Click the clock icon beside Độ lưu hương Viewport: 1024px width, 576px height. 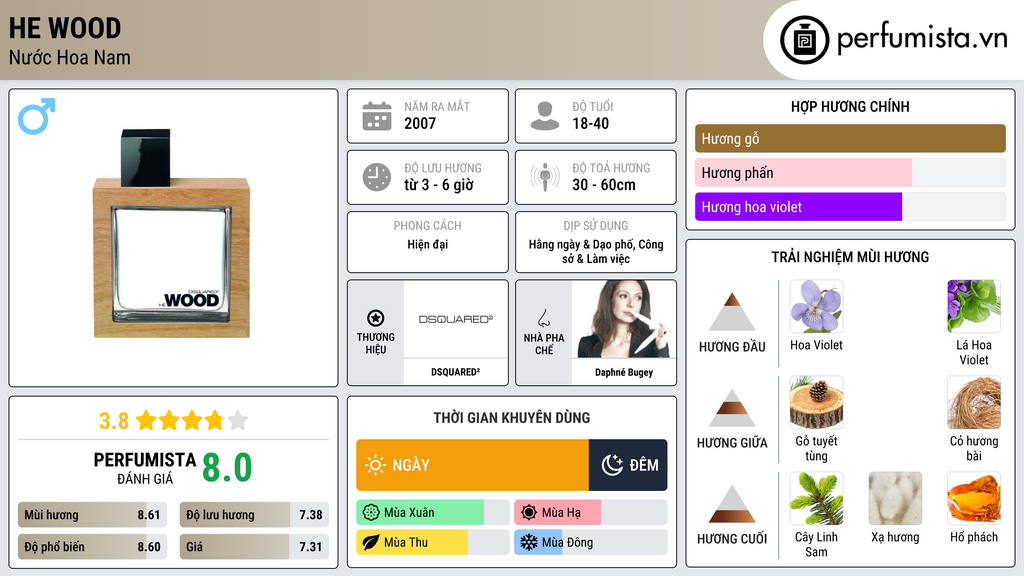coord(377,177)
